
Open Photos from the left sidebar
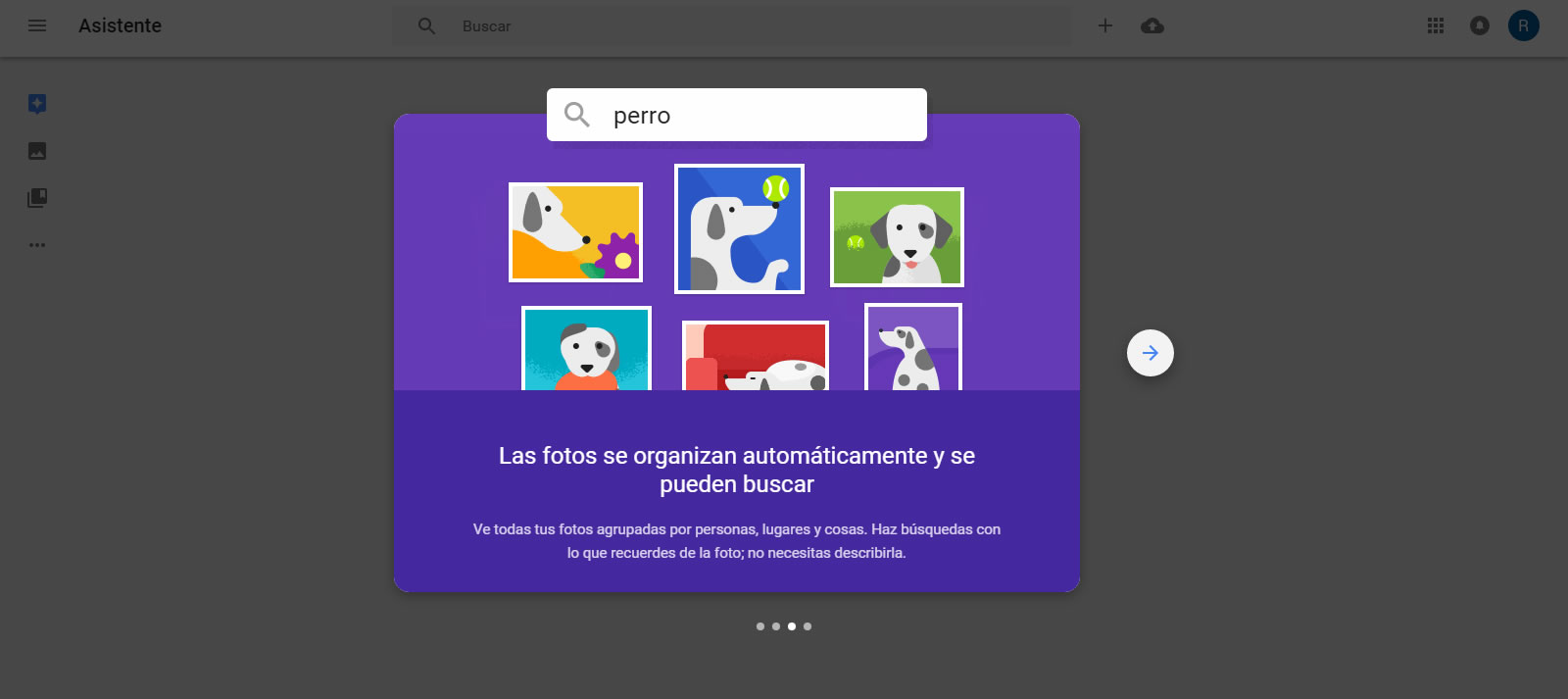tap(37, 151)
